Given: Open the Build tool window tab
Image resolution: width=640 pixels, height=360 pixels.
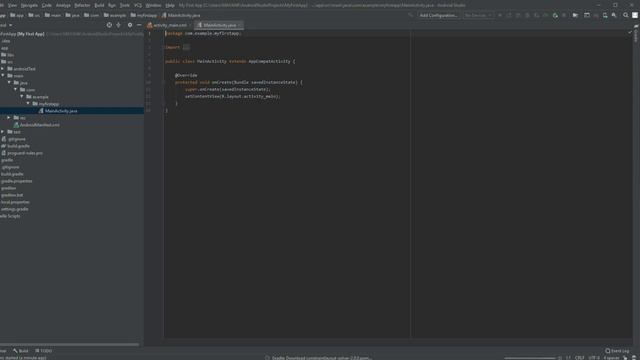Looking at the screenshot, I should pos(20,351).
